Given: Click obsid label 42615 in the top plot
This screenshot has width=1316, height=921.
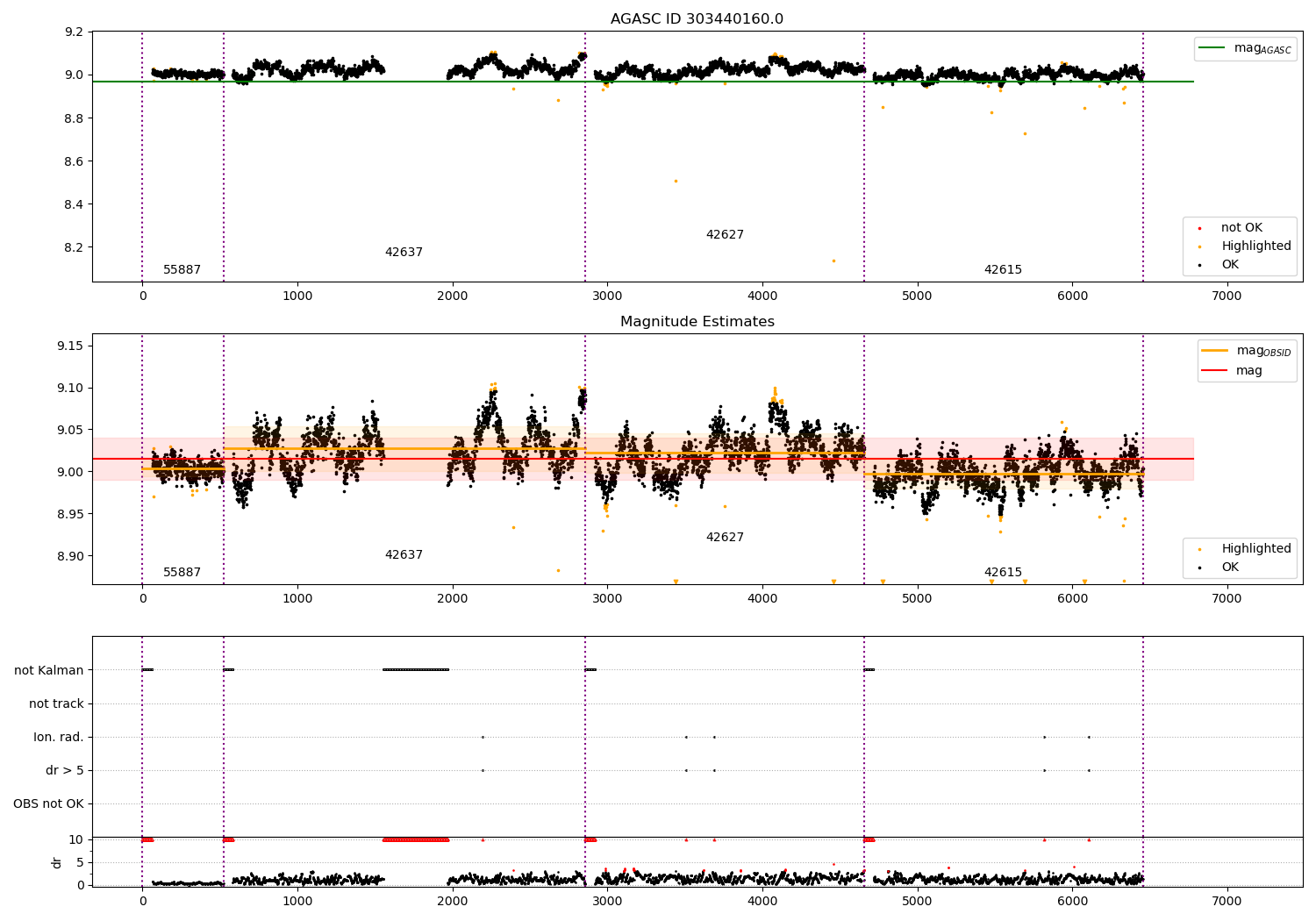Looking at the screenshot, I should point(1003,270).
